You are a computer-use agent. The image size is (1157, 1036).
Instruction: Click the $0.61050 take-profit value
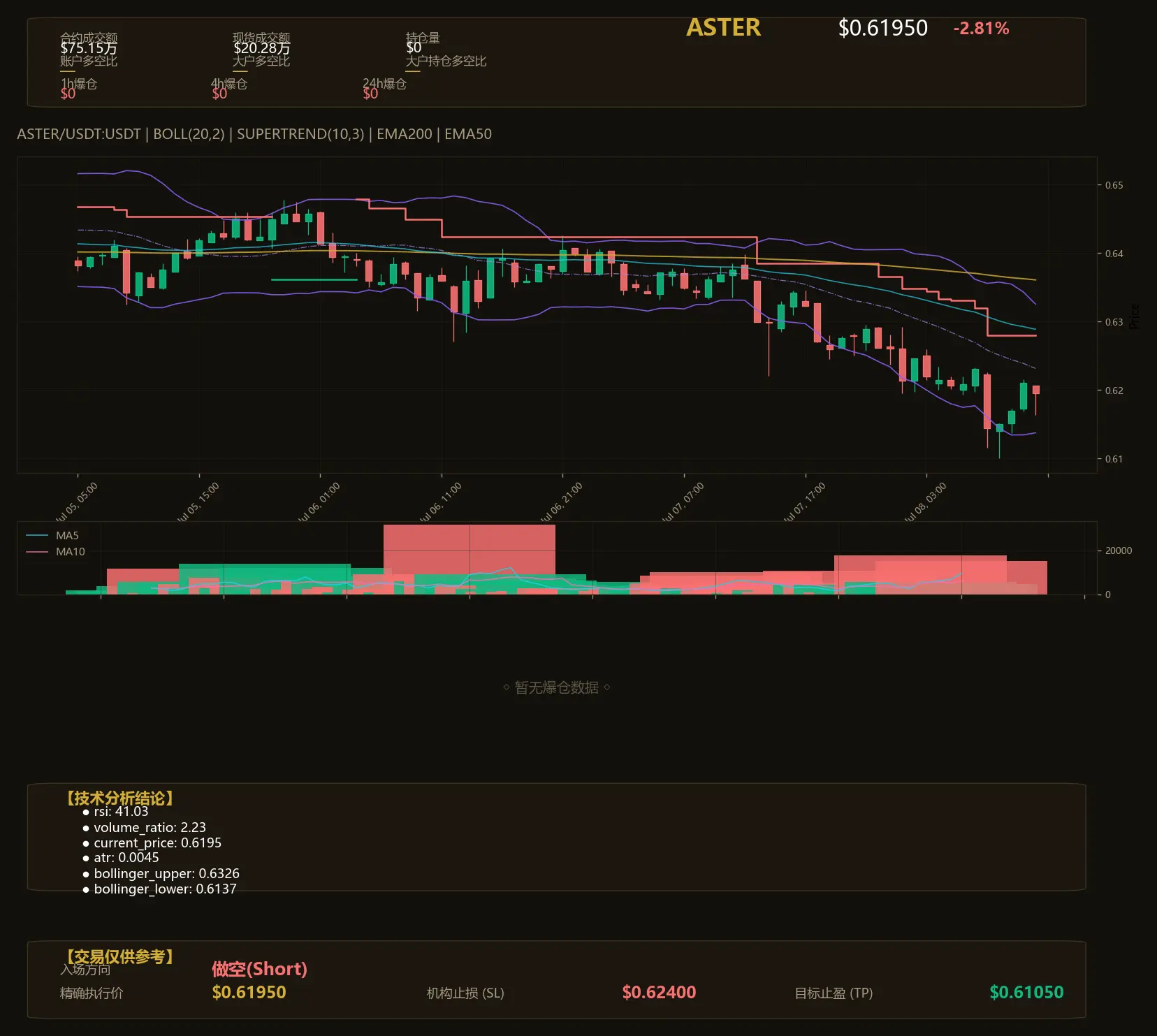[1026, 992]
